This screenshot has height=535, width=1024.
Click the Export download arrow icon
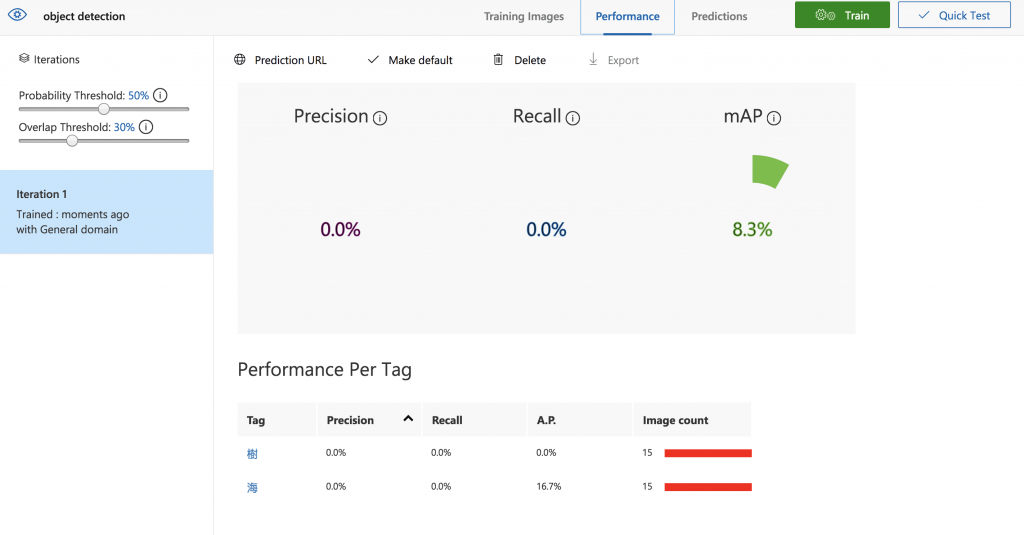(x=593, y=60)
